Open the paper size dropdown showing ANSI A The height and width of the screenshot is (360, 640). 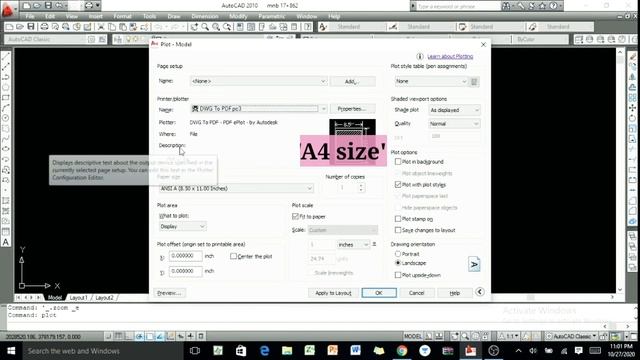pos(236,189)
